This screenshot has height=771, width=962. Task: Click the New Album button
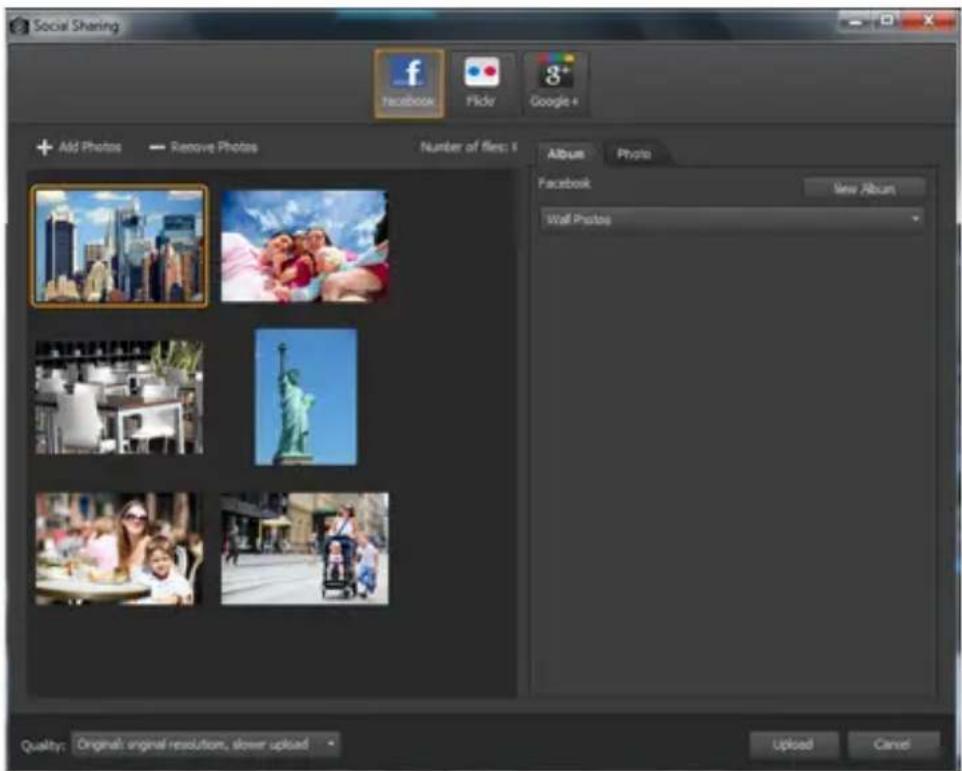coord(864,189)
